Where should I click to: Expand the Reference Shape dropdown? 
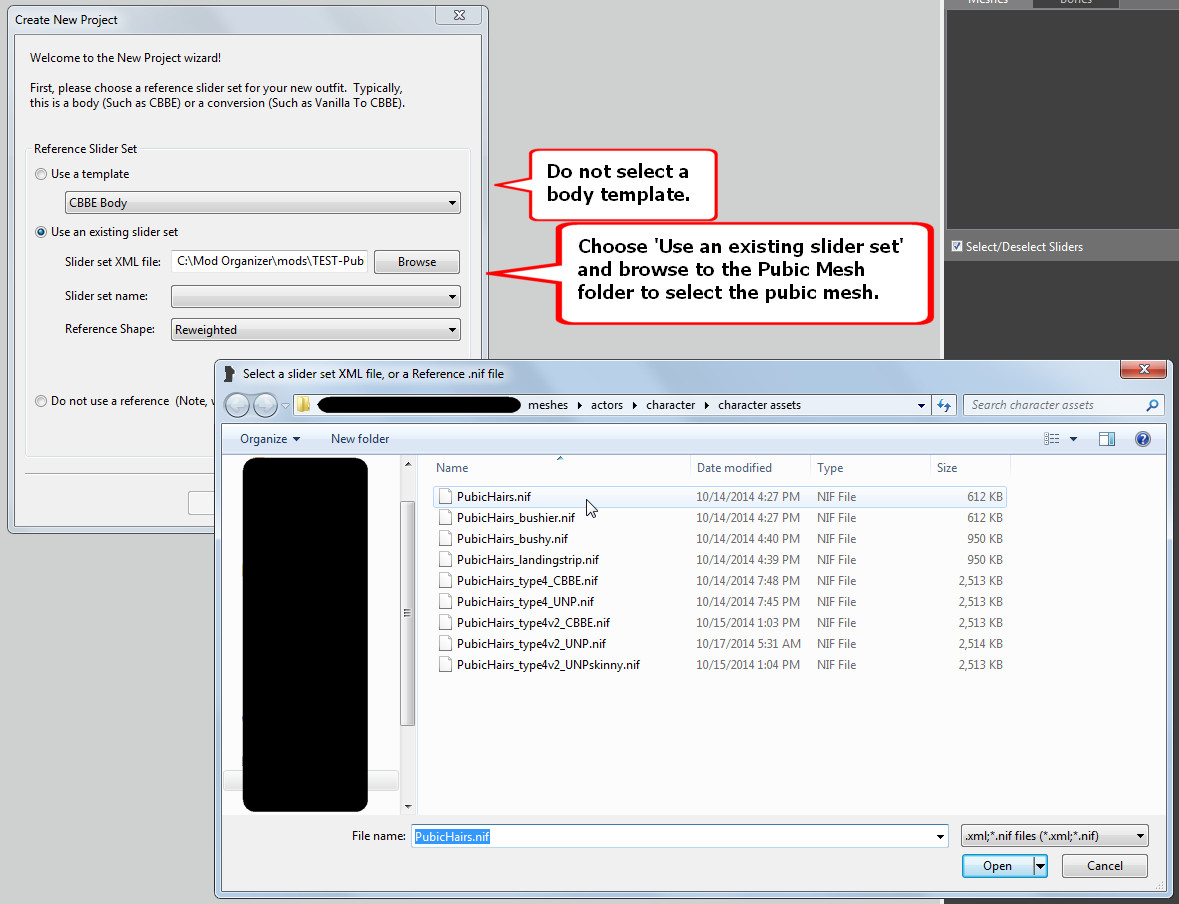click(x=315, y=330)
